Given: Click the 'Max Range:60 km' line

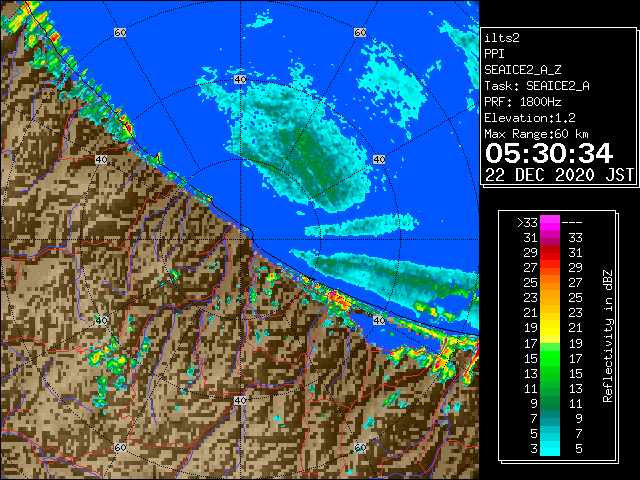Looking at the screenshot, I should point(537,134).
